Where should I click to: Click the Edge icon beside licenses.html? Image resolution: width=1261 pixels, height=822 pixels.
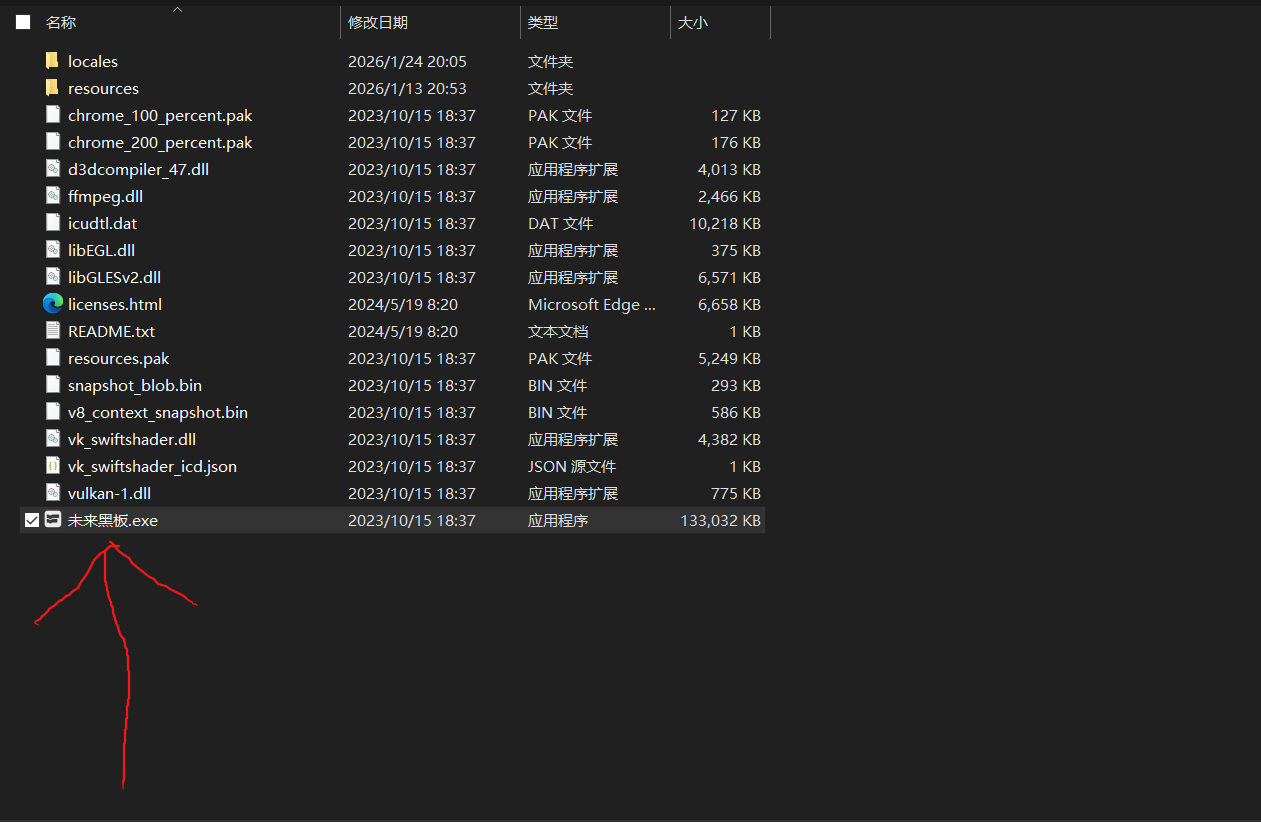pos(53,304)
